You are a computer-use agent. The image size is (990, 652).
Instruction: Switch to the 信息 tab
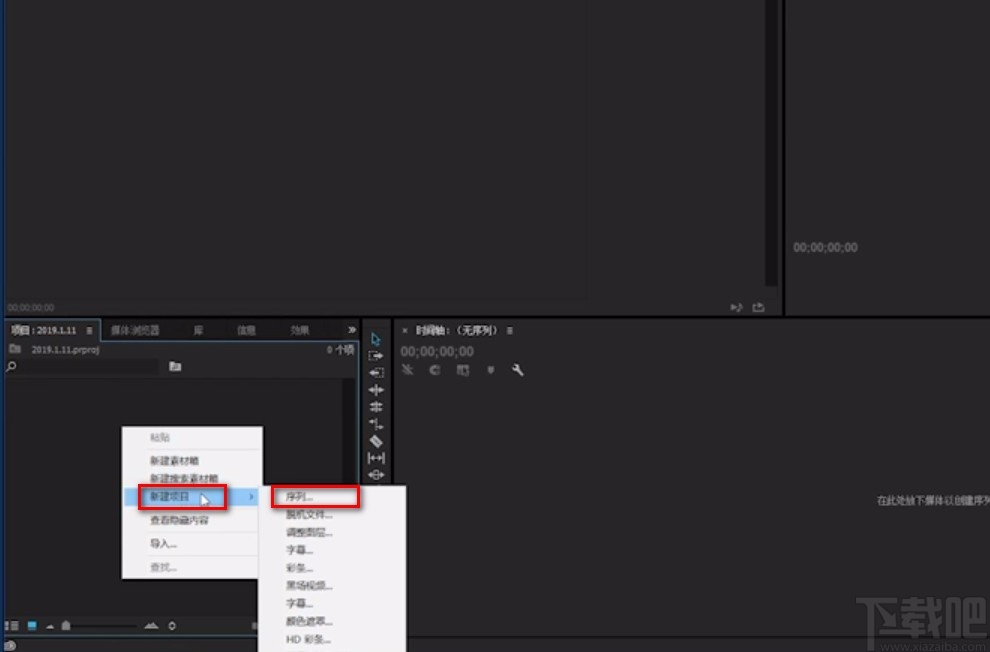(x=246, y=330)
